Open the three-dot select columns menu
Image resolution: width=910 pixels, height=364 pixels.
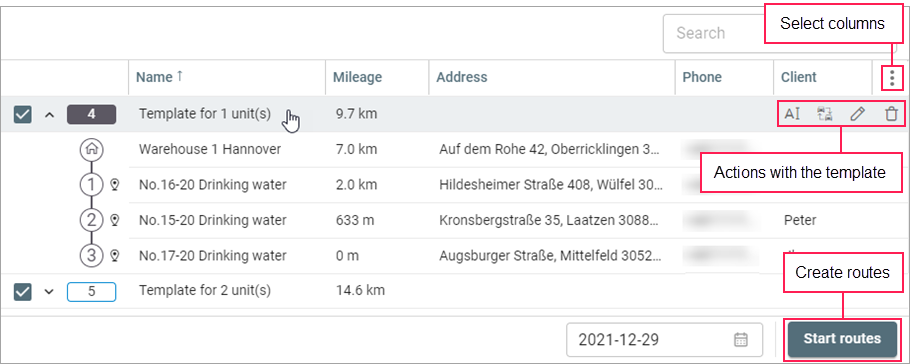point(892,78)
